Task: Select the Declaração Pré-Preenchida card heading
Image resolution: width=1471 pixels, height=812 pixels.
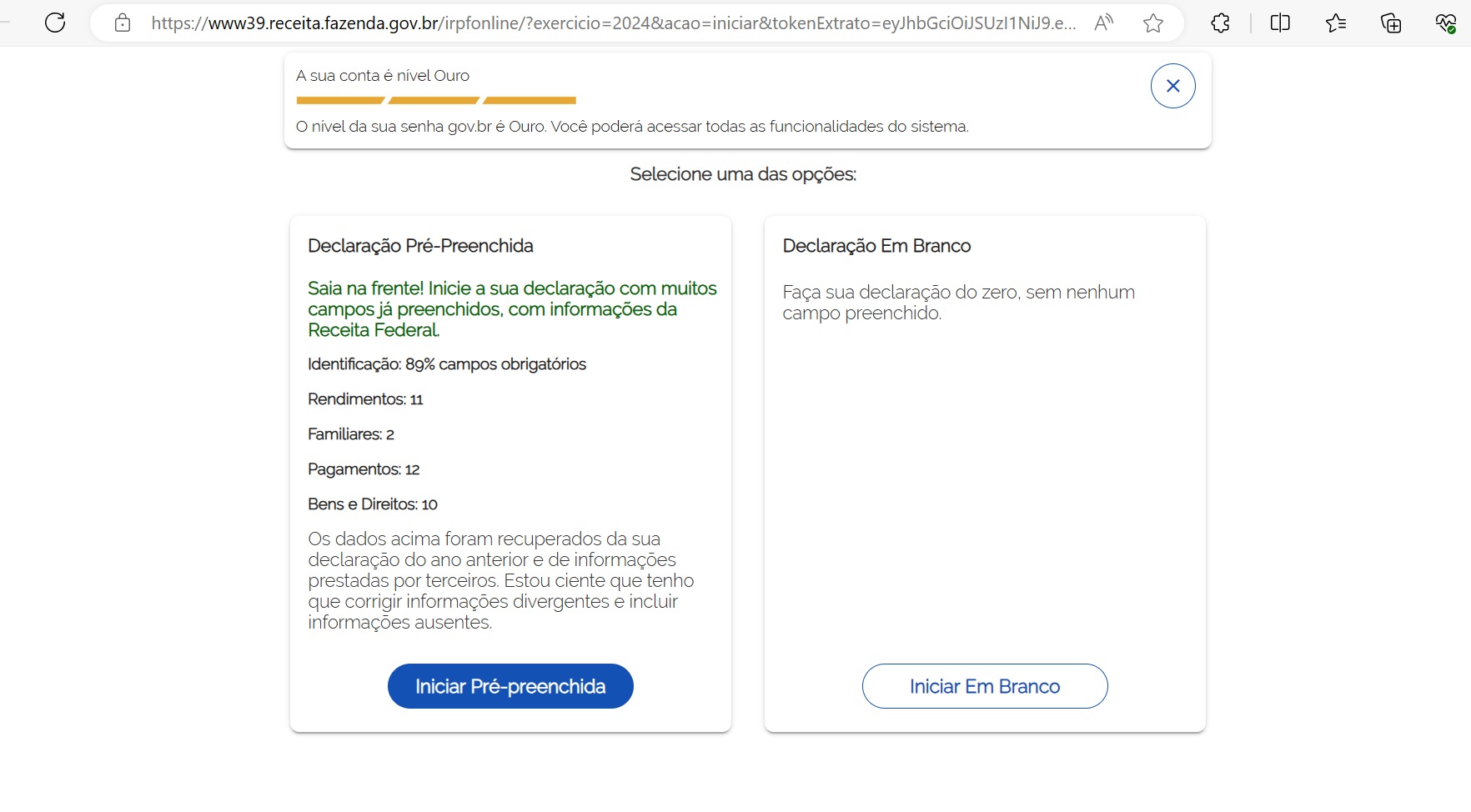Action: (x=420, y=246)
